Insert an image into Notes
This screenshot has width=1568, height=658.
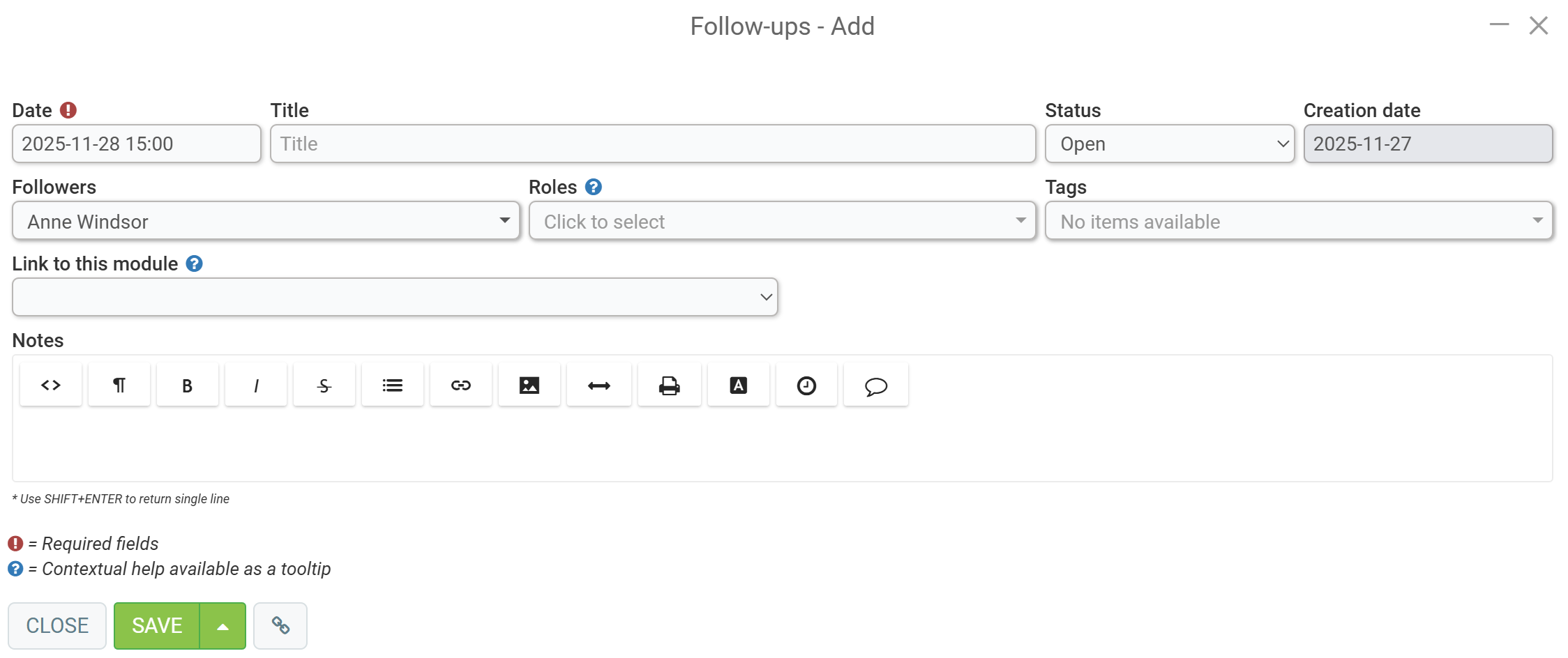[x=529, y=385]
